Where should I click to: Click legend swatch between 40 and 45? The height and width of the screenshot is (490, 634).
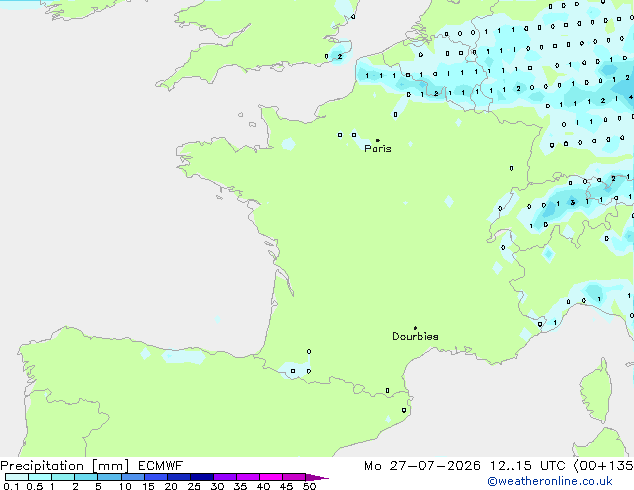(271, 477)
